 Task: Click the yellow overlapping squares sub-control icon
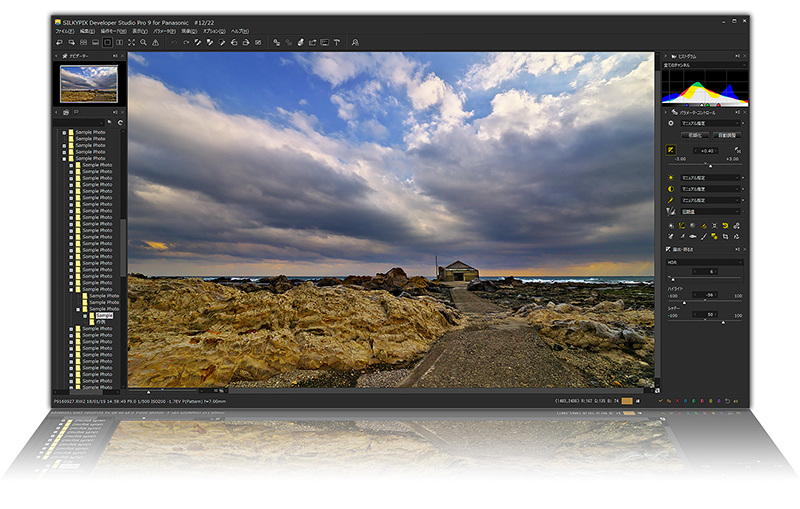(714, 236)
